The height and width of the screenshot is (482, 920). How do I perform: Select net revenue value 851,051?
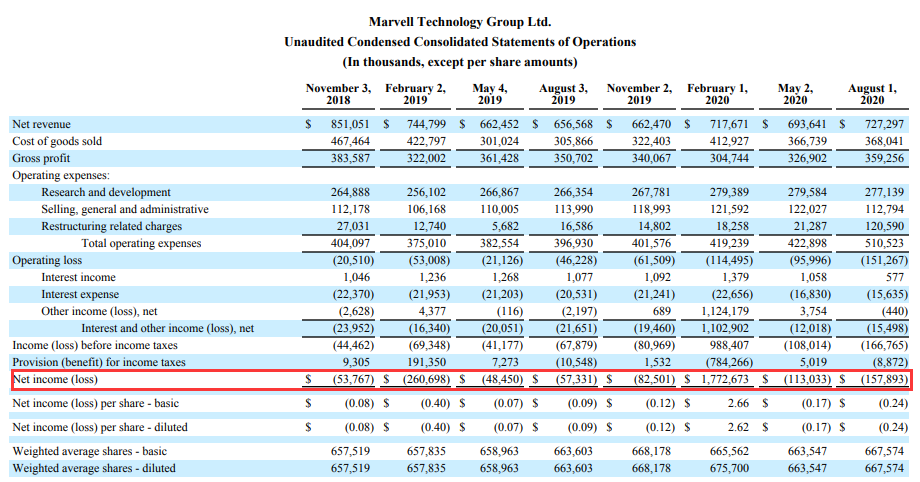click(x=350, y=124)
